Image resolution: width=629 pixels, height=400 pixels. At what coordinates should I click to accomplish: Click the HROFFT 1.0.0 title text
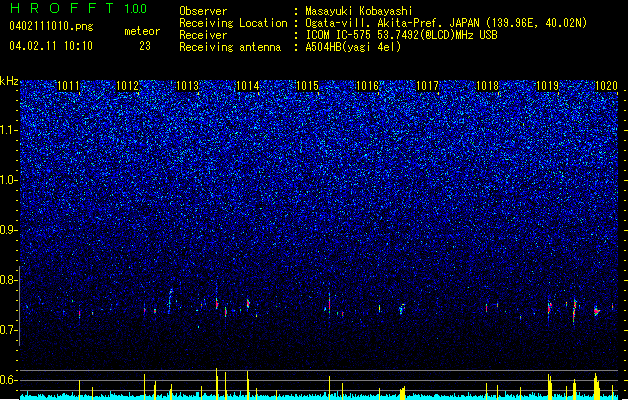78,8
